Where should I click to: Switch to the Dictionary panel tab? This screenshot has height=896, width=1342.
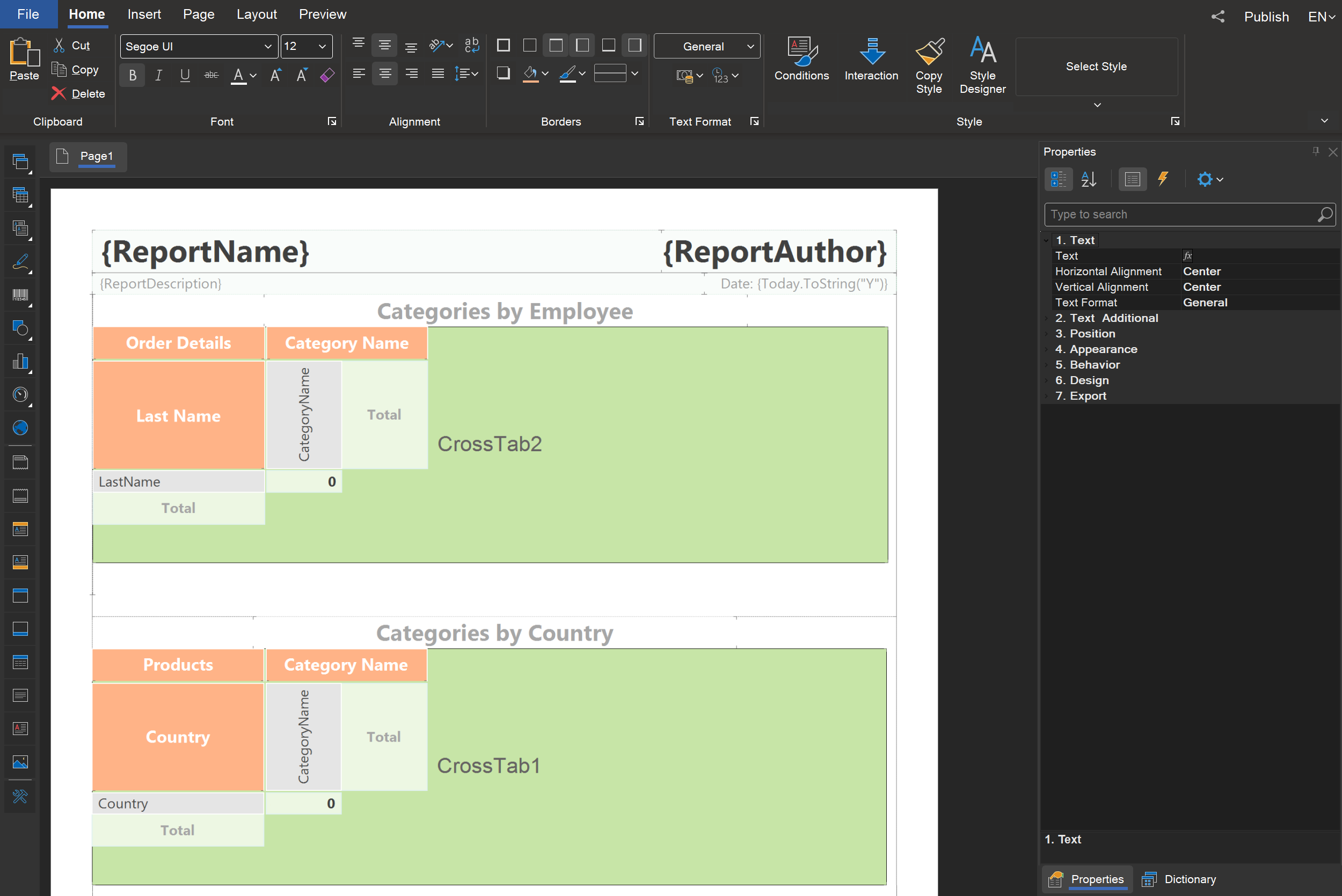click(x=1179, y=879)
